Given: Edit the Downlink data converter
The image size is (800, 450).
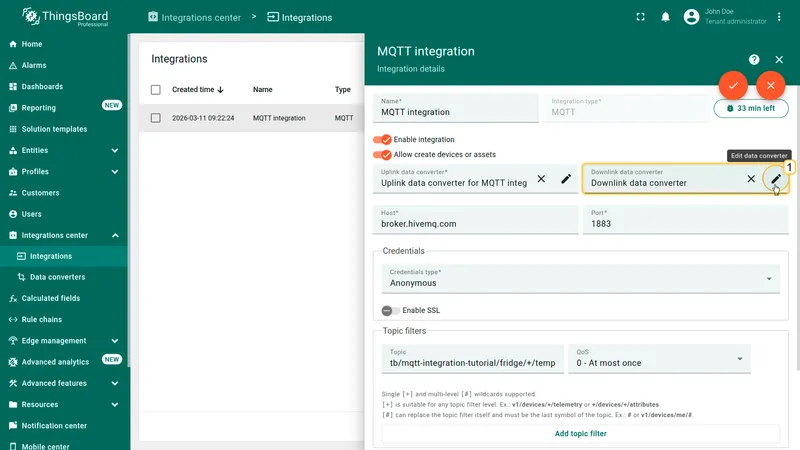Looking at the screenshot, I should pos(776,179).
